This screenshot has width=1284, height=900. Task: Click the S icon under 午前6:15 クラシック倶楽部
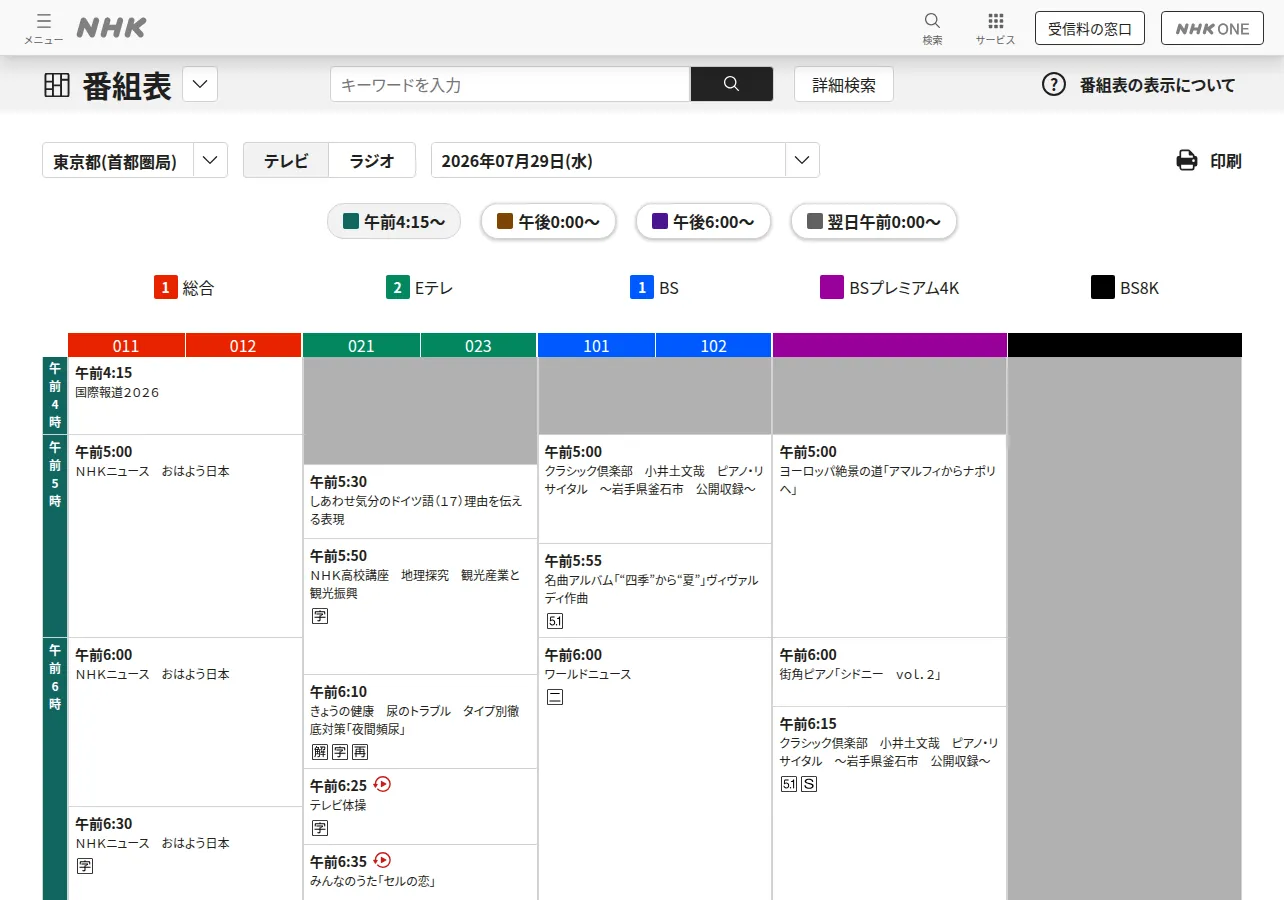coord(810,784)
